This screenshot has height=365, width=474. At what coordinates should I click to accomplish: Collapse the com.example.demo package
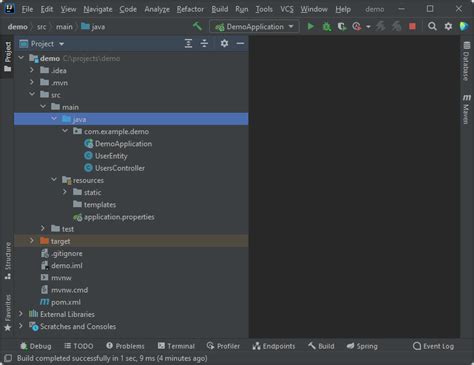[65, 131]
